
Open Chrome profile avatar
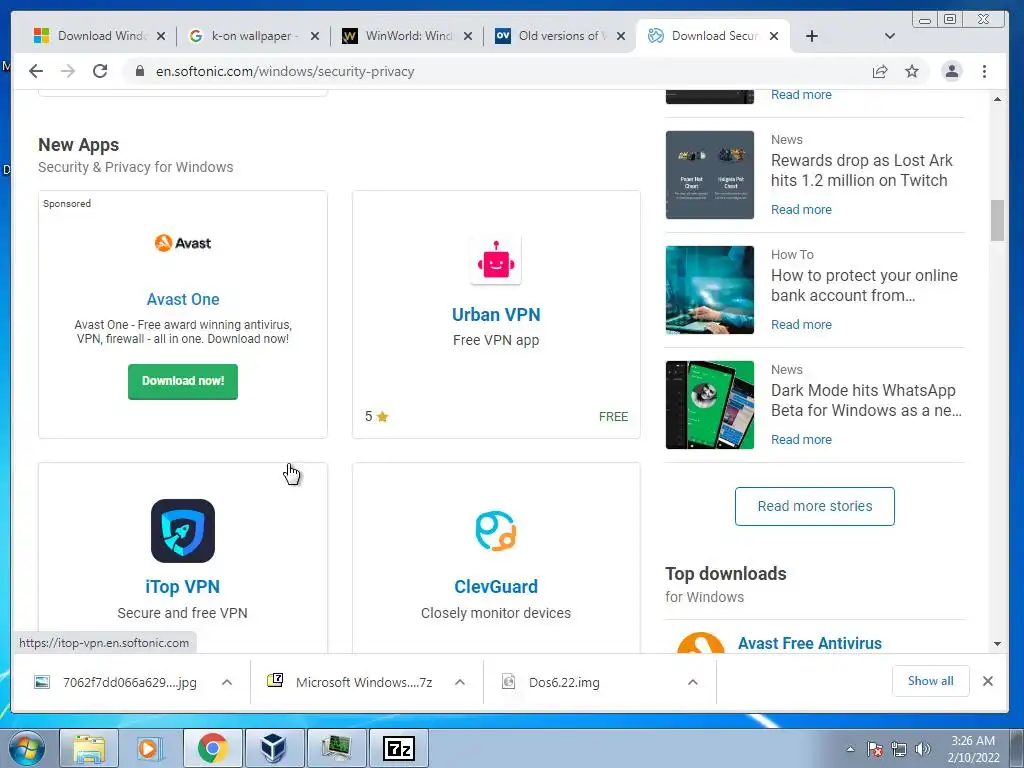pyautogui.click(x=952, y=71)
